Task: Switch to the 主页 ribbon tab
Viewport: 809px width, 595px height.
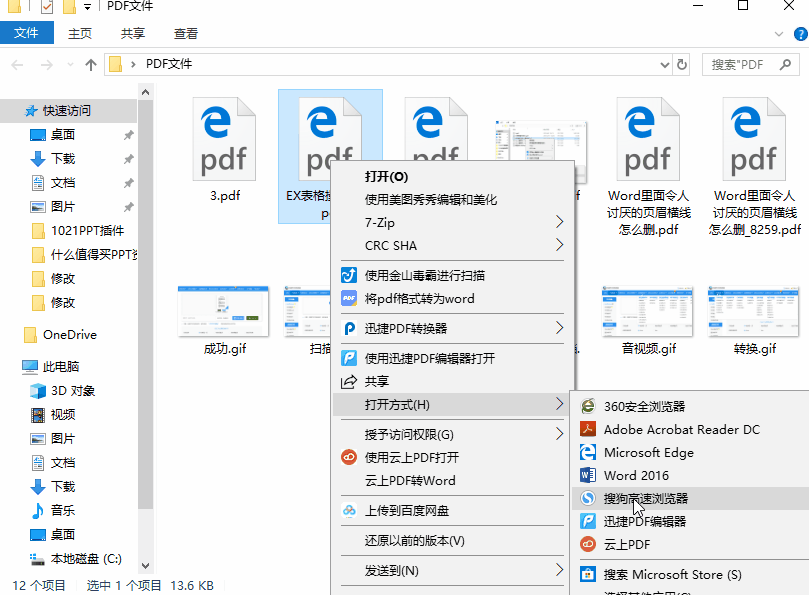Action: 80,34
